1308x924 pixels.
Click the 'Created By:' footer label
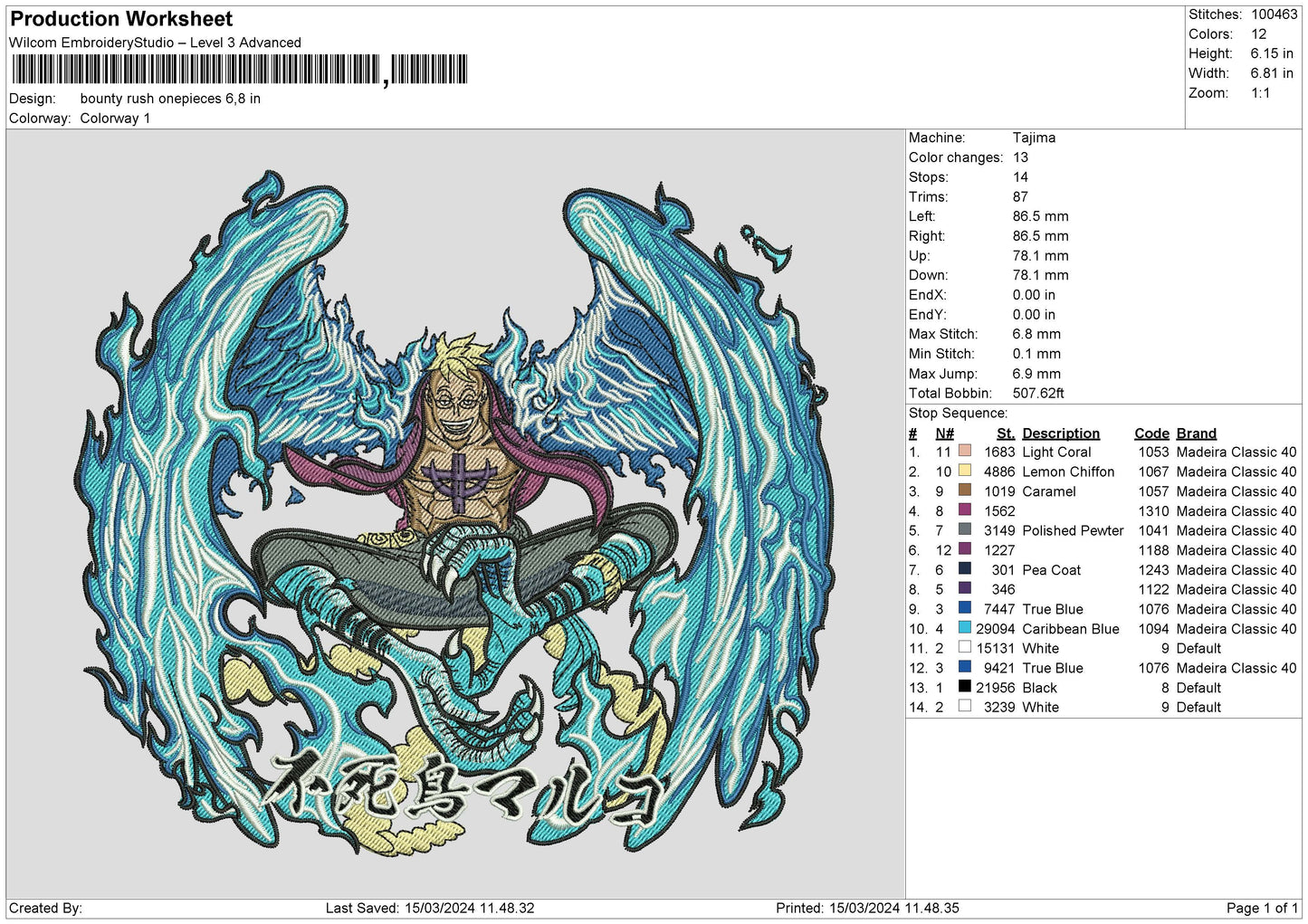[45, 908]
